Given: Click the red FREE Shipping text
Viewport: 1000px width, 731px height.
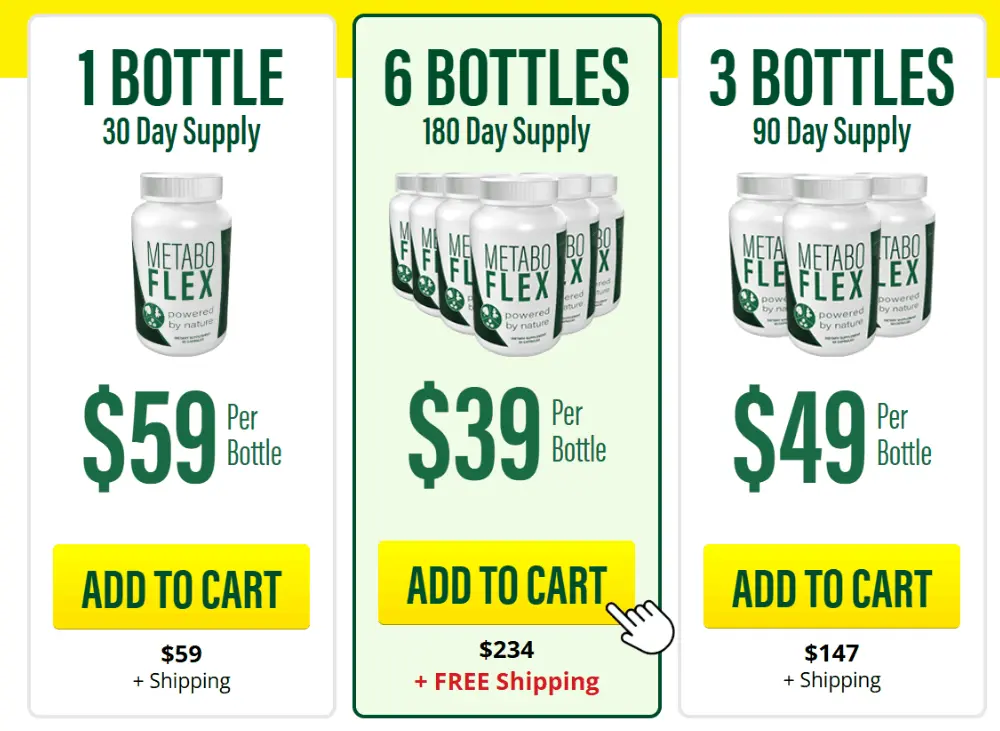Looking at the screenshot, I should tap(507, 681).
